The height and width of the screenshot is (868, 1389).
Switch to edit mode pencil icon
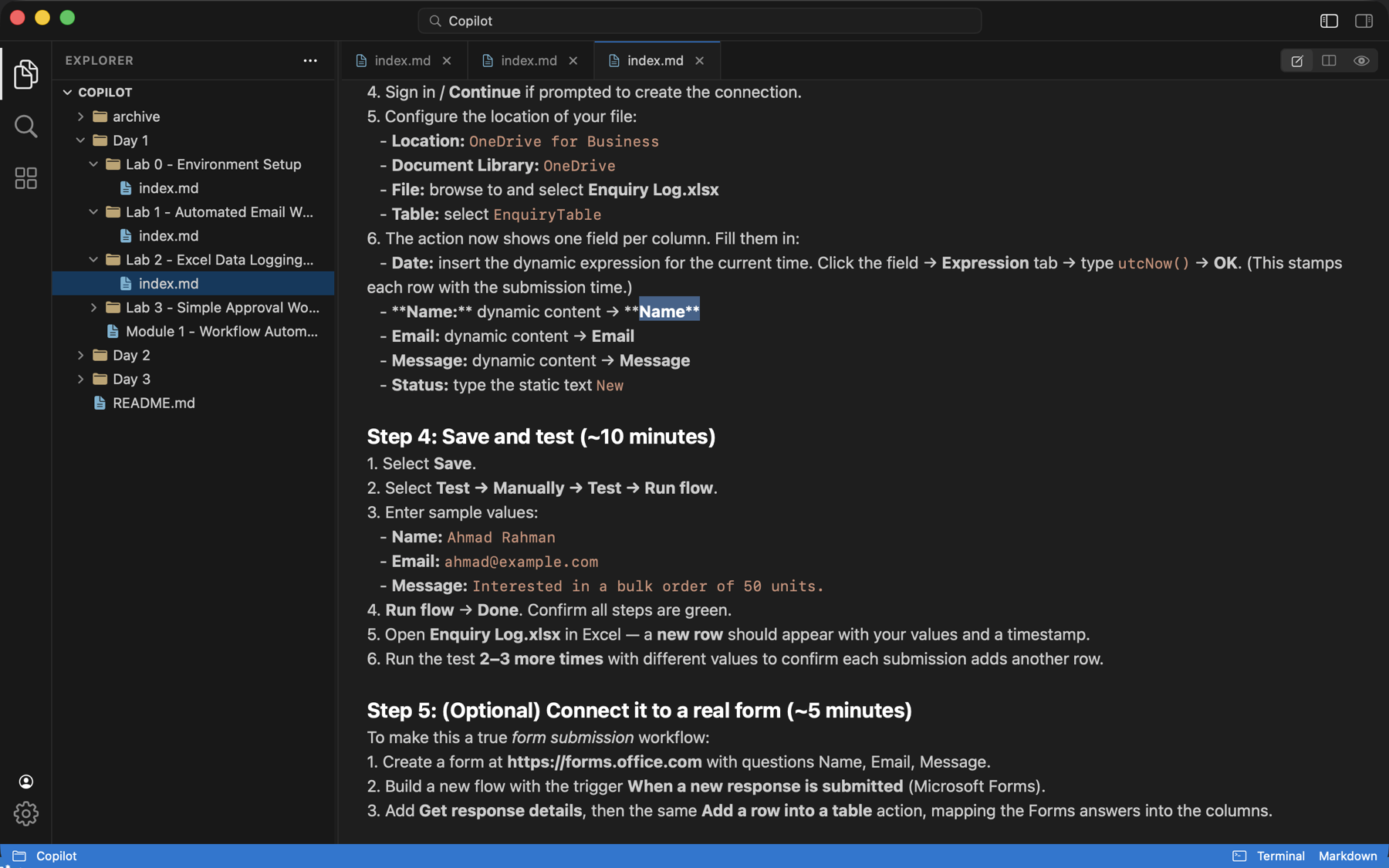coord(1297,60)
